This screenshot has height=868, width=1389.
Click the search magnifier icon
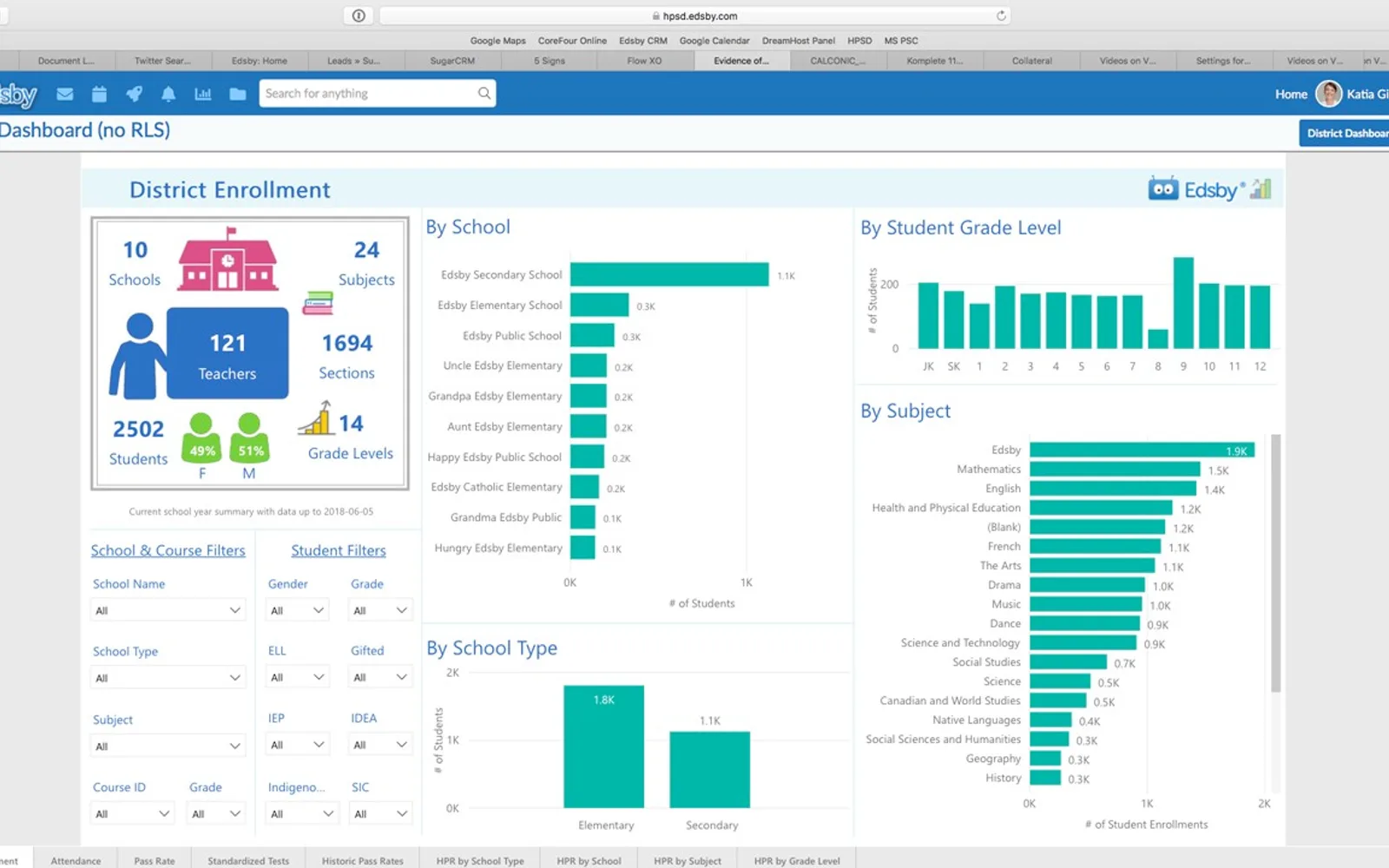[484, 93]
